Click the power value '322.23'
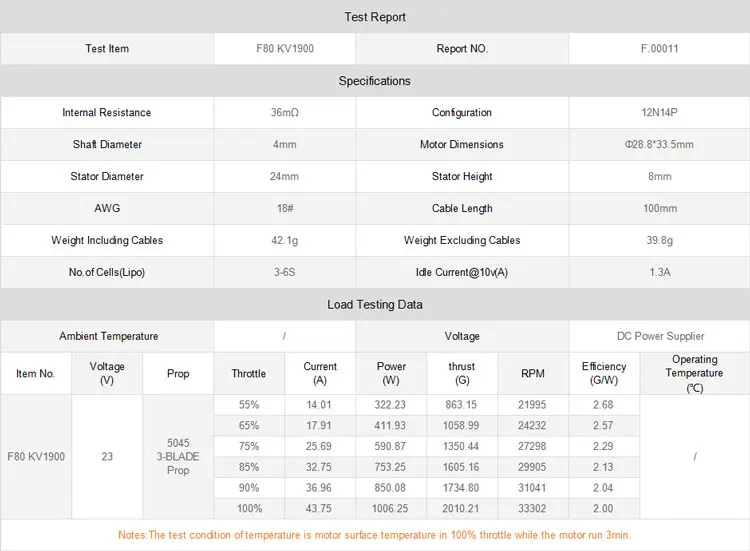Image resolution: width=750 pixels, height=551 pixels. [390, 405]
